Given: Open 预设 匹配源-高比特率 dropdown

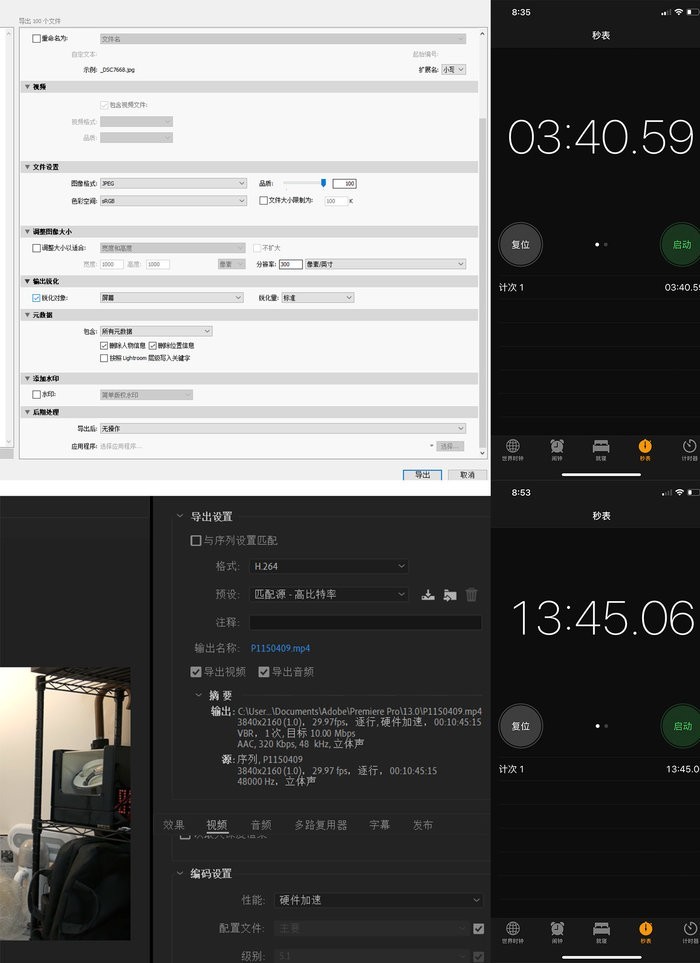Looking at the screenshot, I should [x=329, y=595].
